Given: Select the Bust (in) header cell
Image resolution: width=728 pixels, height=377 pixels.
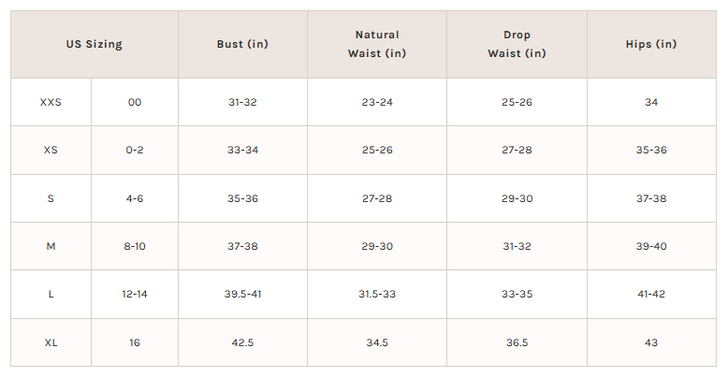Looking at the screenshot, I should coord(242,44).
